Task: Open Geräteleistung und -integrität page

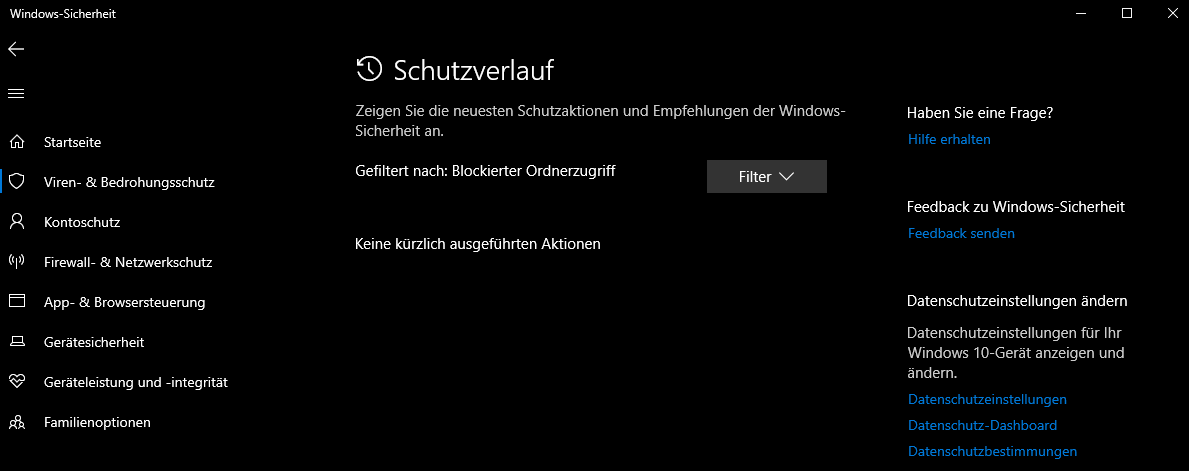Action: [x=136, y=382]
